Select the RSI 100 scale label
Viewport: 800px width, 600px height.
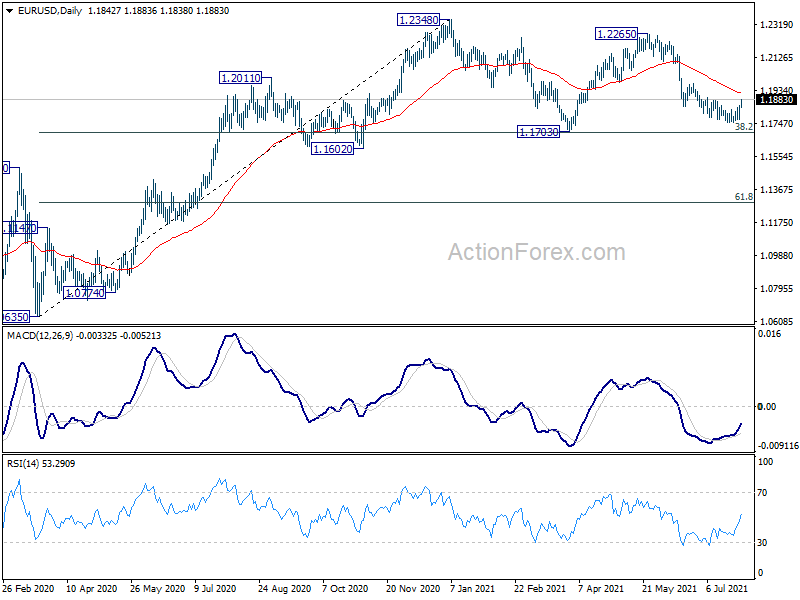click(x=765, y=462)
